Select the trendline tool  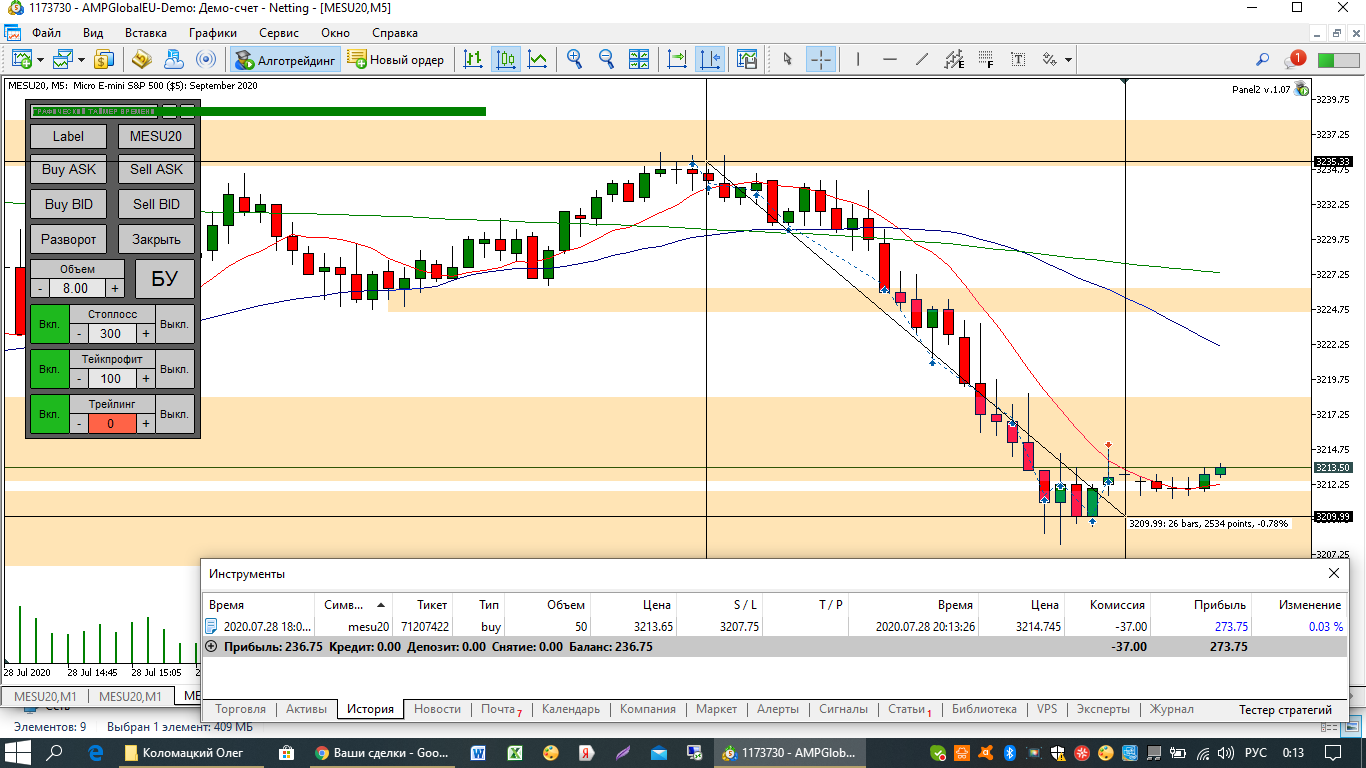click(922, 59)
